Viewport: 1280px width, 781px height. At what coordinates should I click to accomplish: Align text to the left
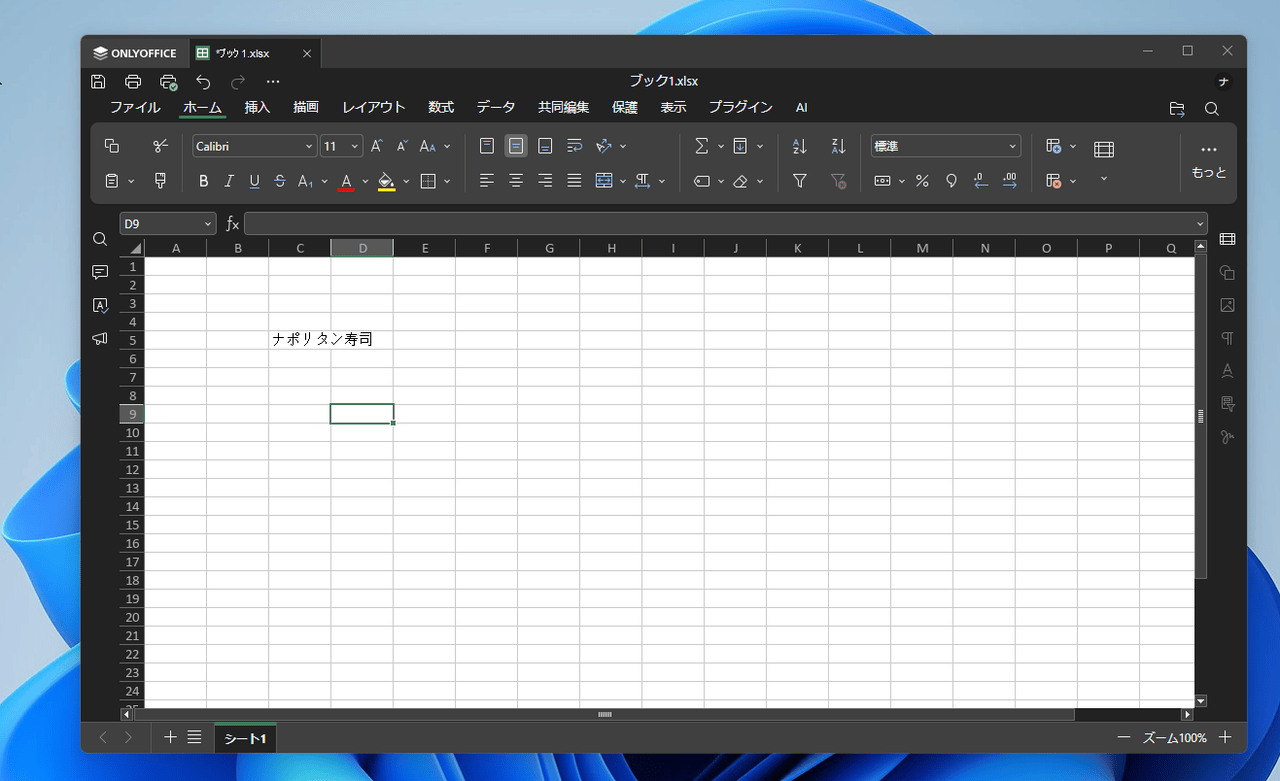tap(487, 181)
